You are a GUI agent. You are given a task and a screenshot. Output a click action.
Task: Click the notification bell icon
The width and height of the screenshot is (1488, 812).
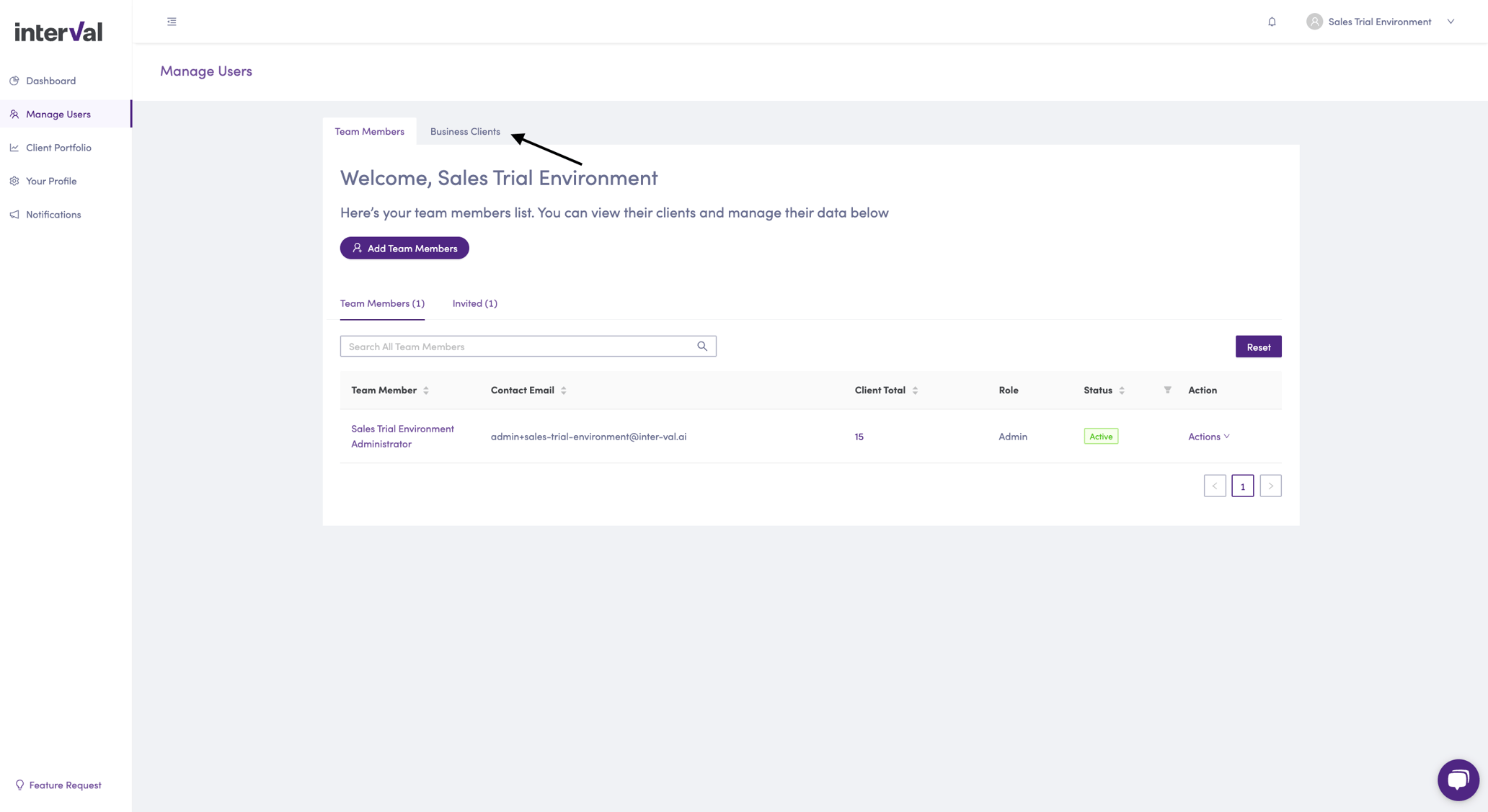click(1271, 22)
